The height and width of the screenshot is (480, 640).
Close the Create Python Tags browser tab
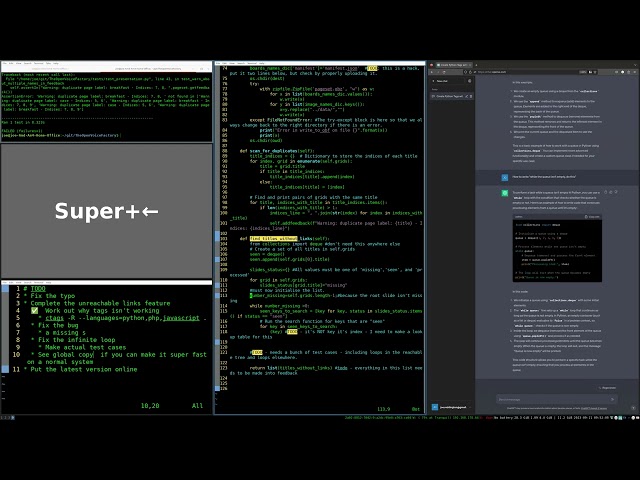coord(470,65)
